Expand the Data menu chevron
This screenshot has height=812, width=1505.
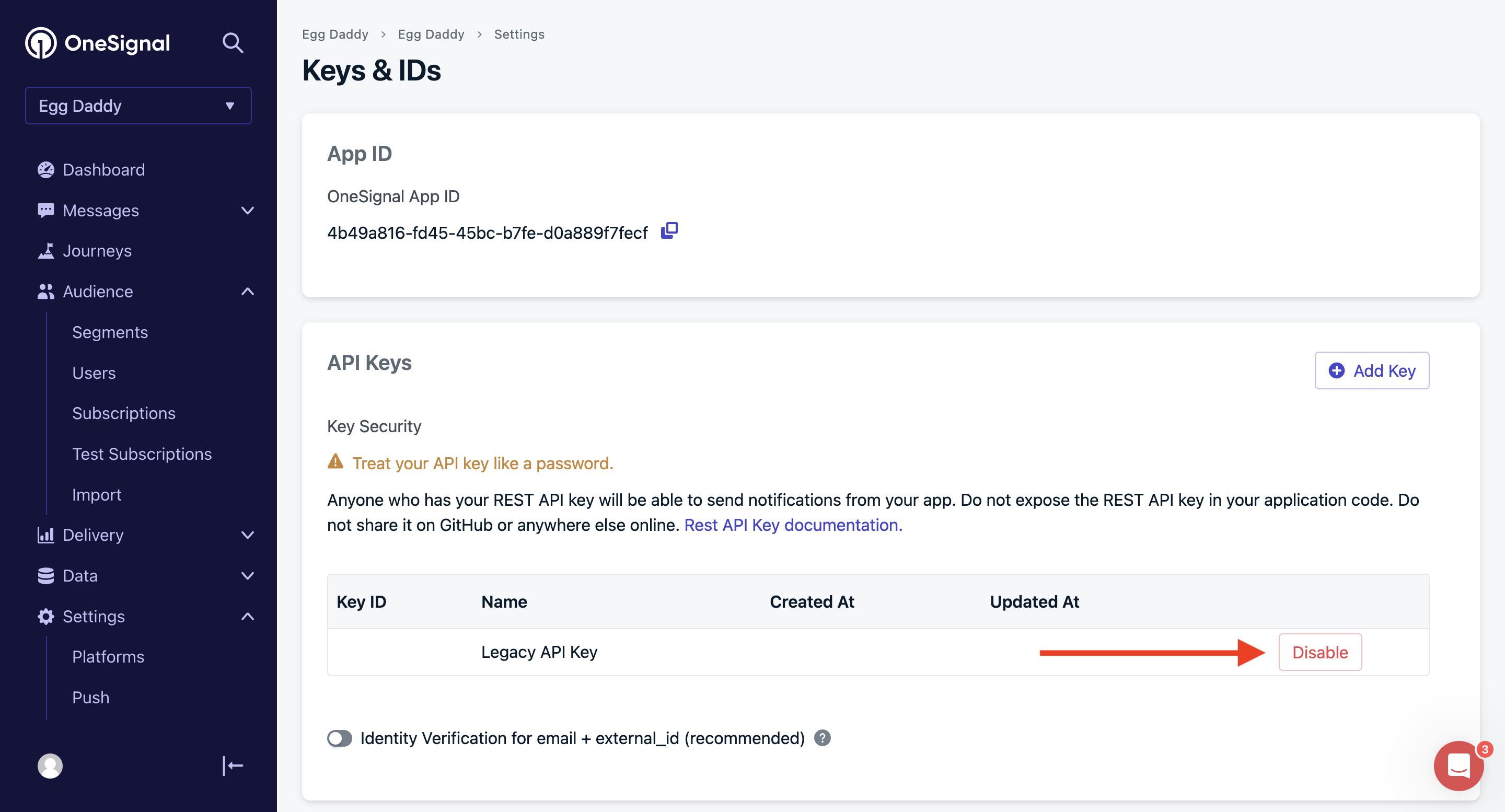pos(248,575)
